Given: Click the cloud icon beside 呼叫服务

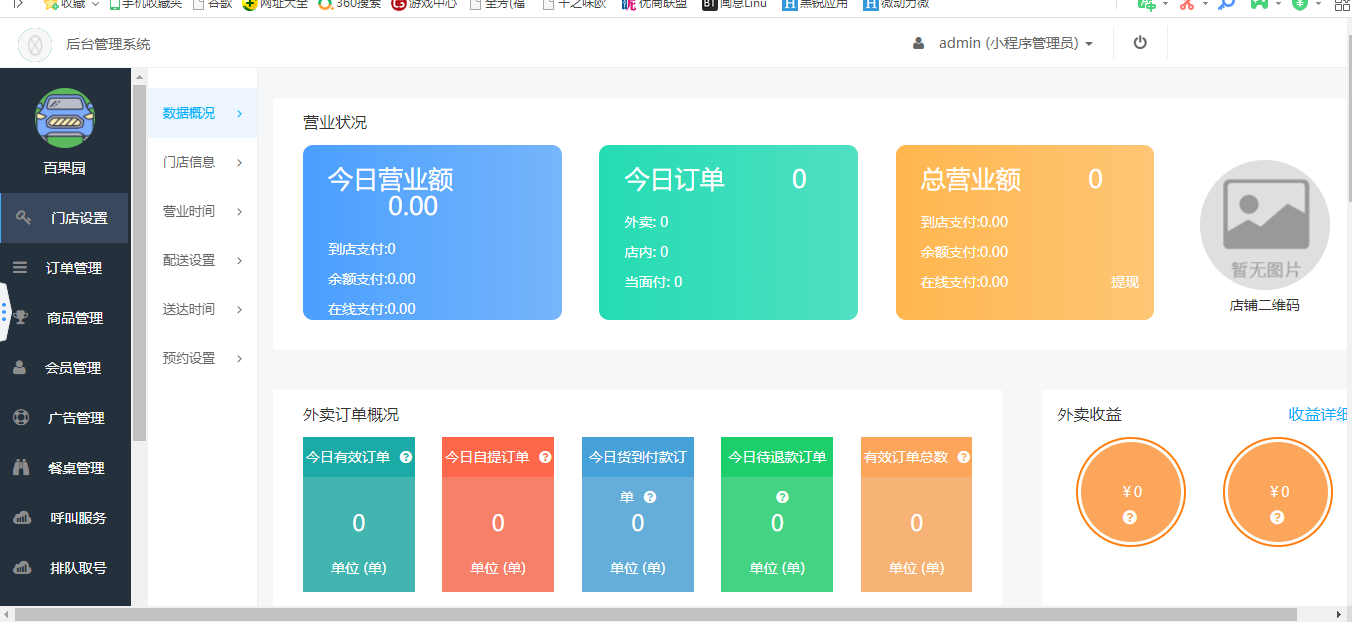Looking at the screenshot, I should (x=21, y=518).
